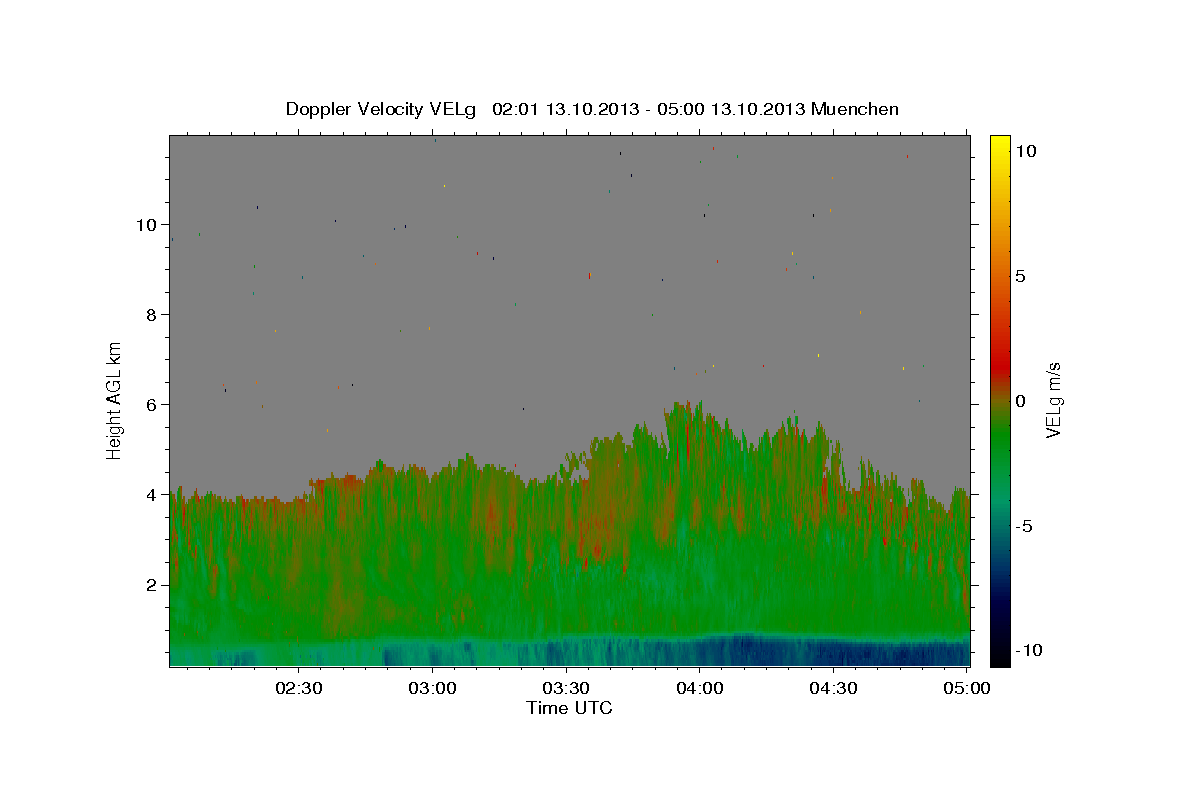Click the "Muenchen" location in the title
1200x800 pixels.
pyautogui.click(x=856, y=109)
